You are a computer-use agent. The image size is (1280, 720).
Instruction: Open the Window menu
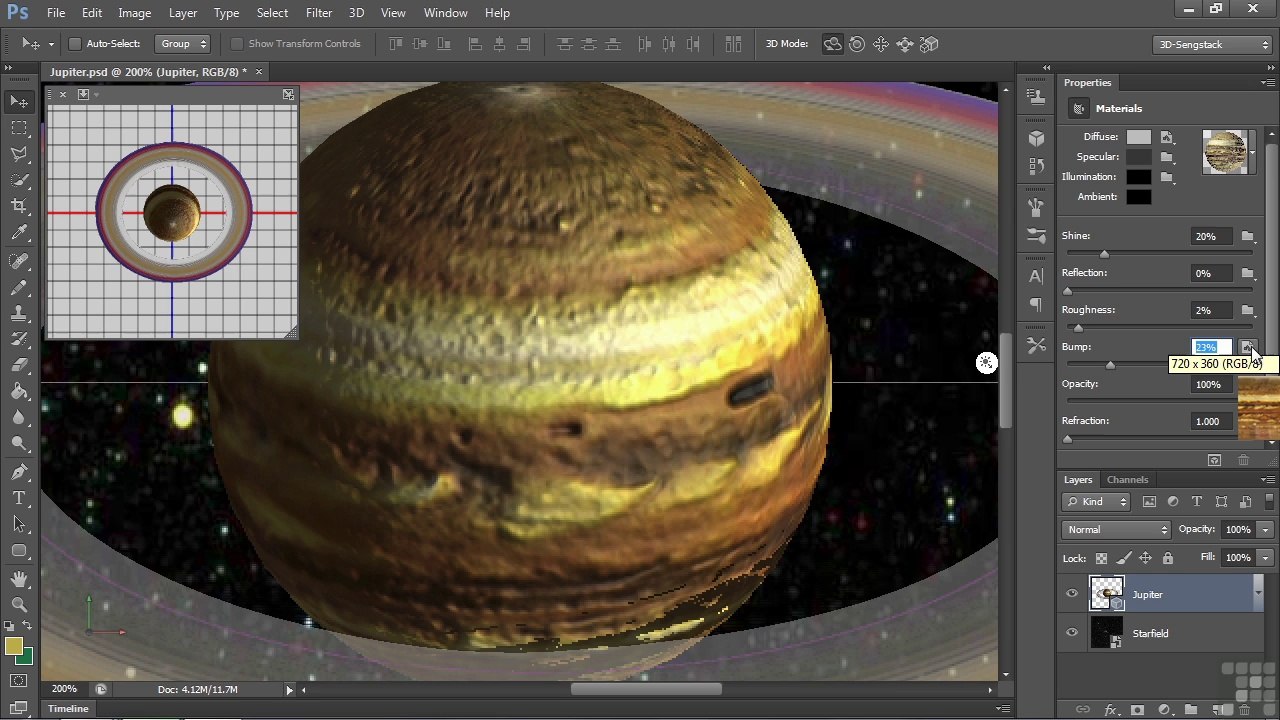(x=445, y=13)
